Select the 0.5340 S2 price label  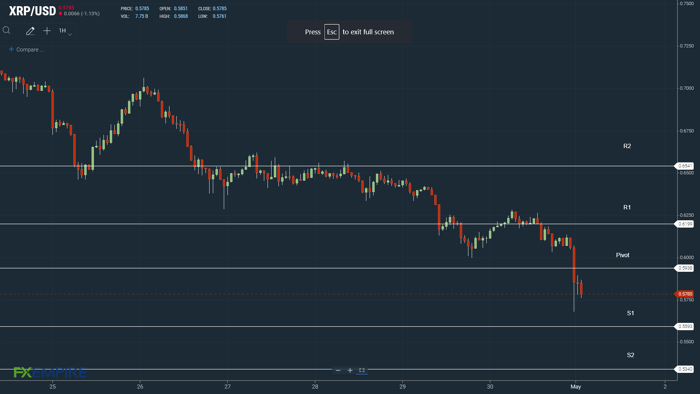coord(684,369)
